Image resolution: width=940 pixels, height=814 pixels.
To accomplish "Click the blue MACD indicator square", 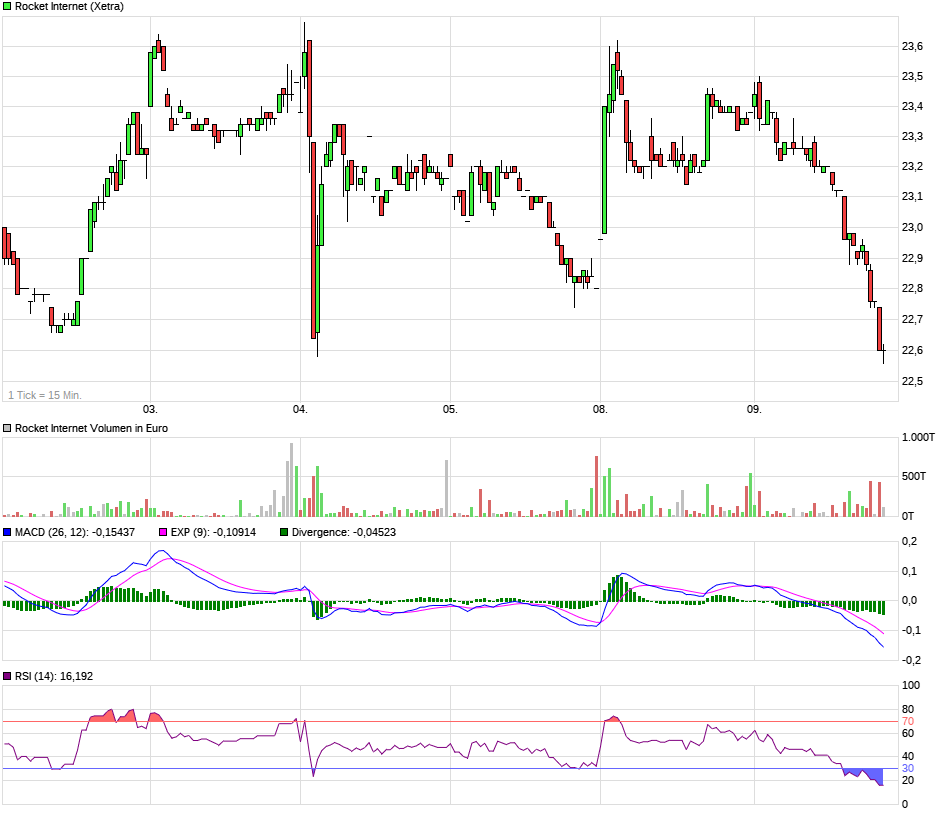I will point(9,533).
